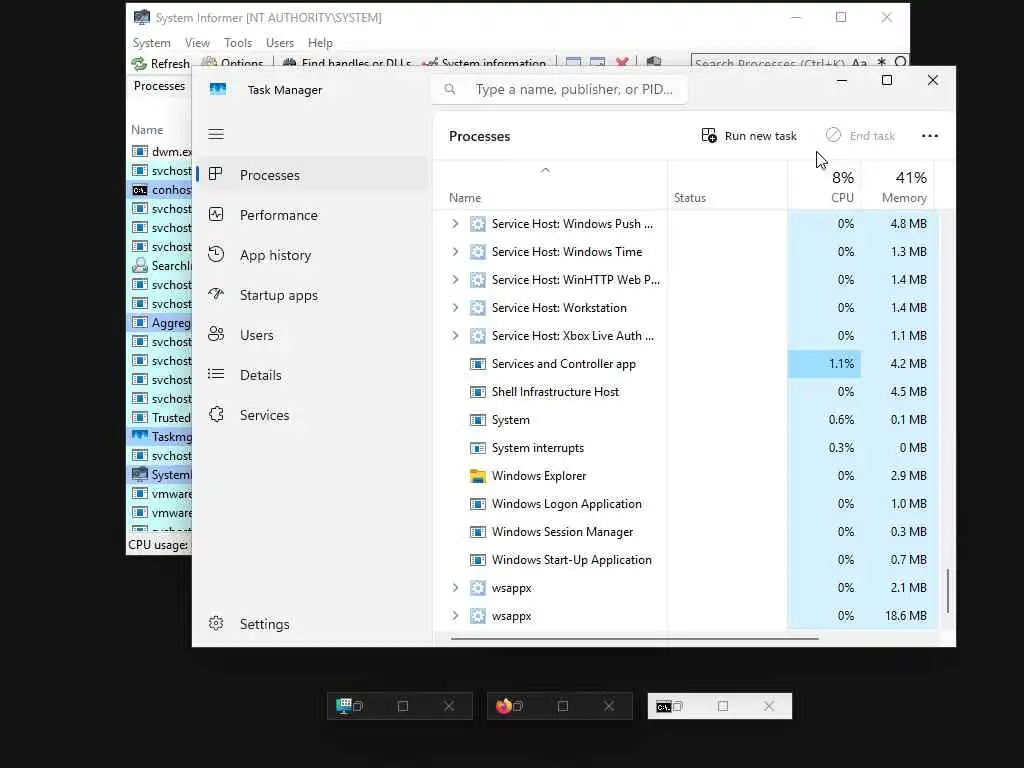Click the Task Manager vertical scrollbar
The width and height of the screenshot is (1024, 768).
[x=948, y=590]
